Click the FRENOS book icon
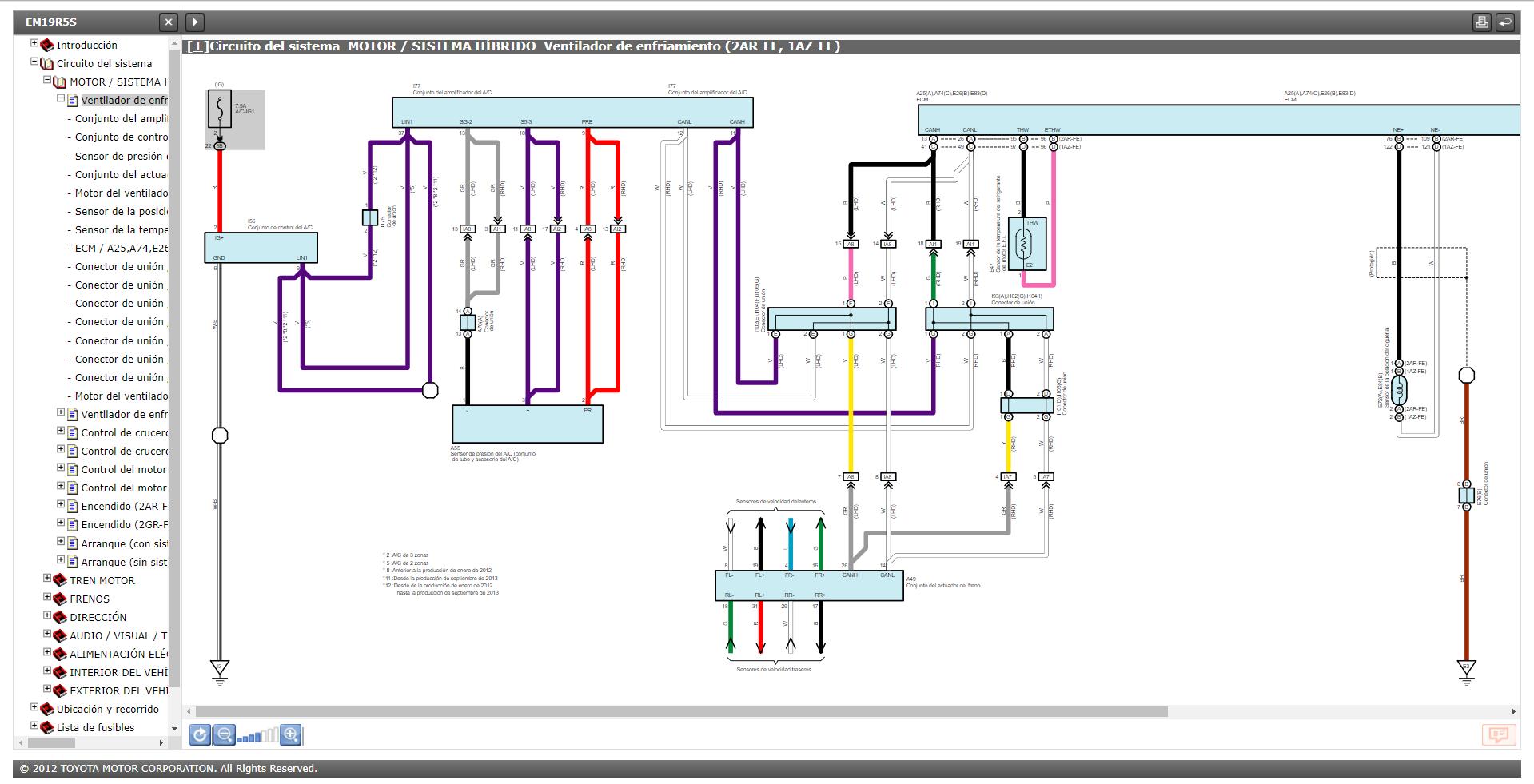 pos(60,599)
